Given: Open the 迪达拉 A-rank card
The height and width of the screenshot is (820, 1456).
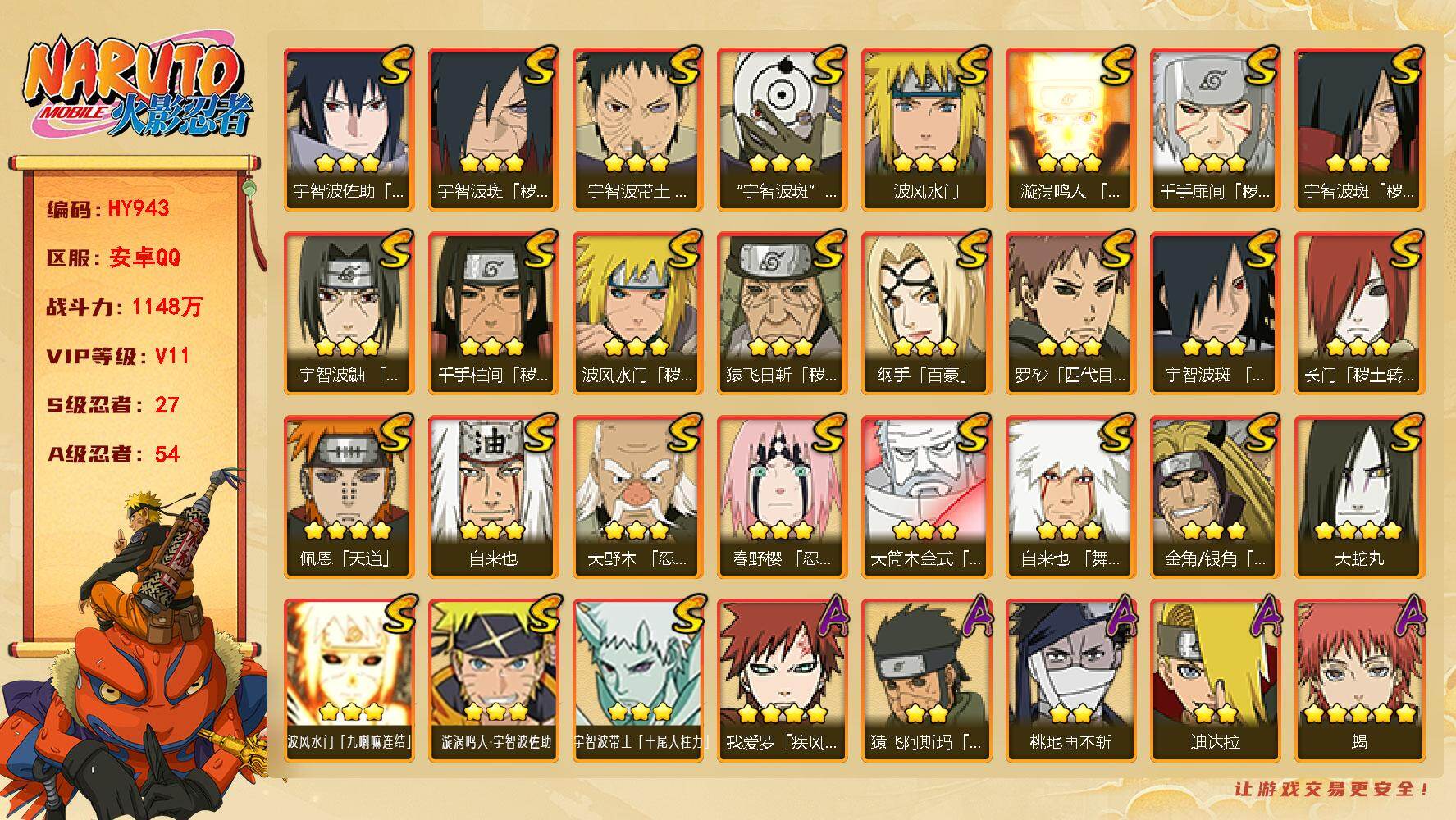Looking at the screenshot, I should coord(1216,681).
